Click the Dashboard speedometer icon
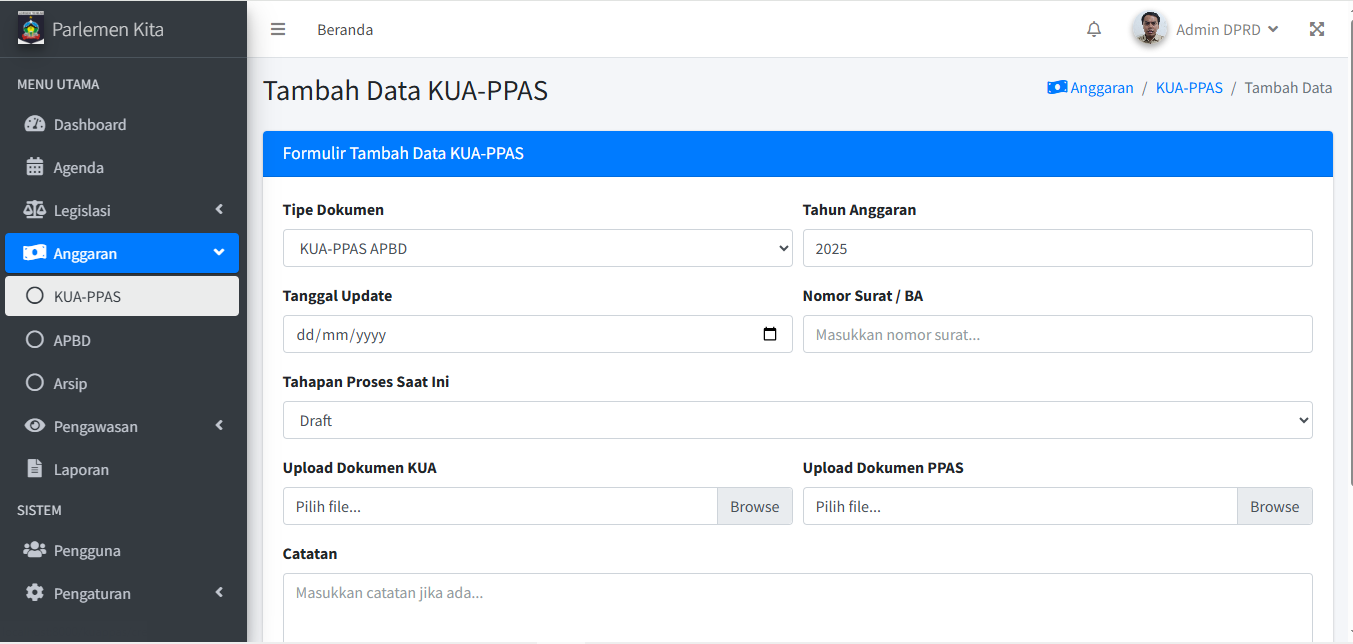Viewport: 1353px width, 644px height. point(35,125)
